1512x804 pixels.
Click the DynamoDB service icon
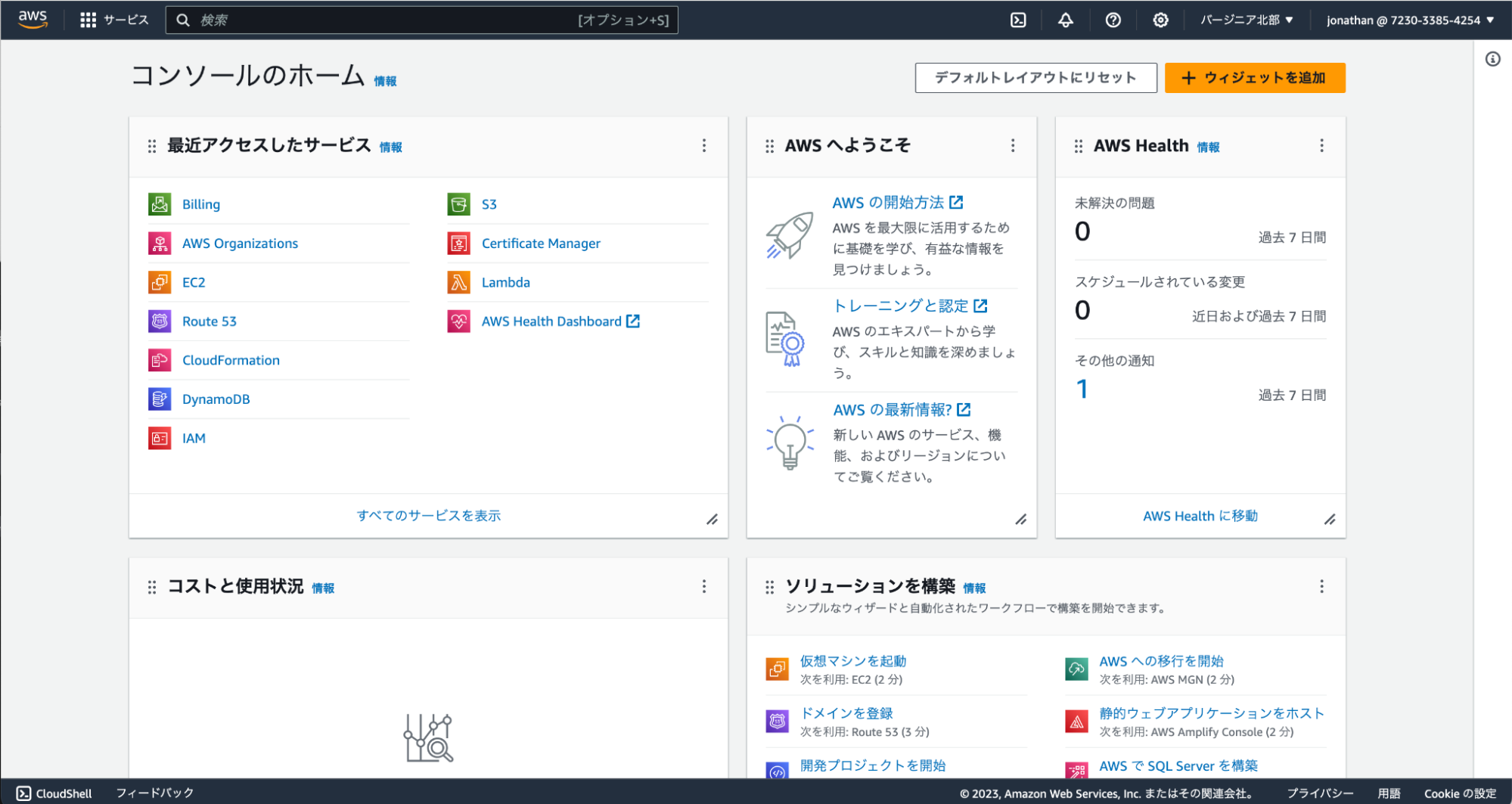pos(160,399)
